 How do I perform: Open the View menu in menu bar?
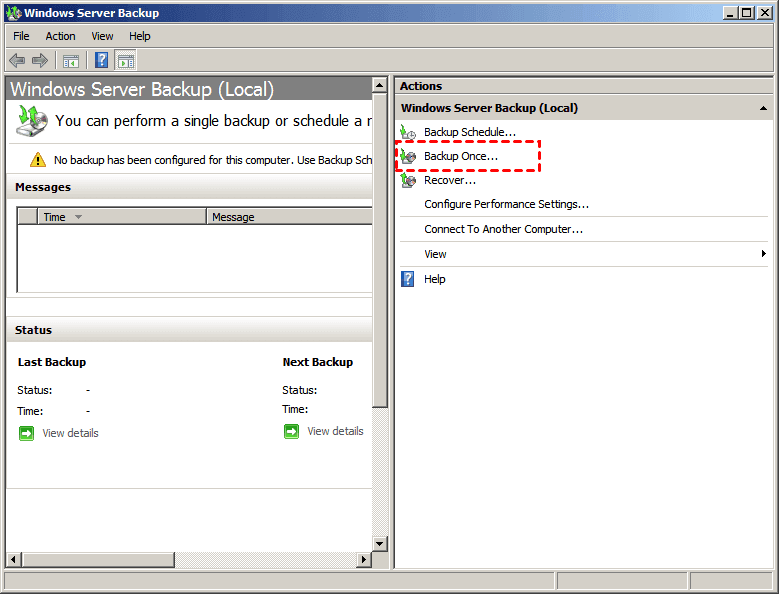(x=102, y=36)
